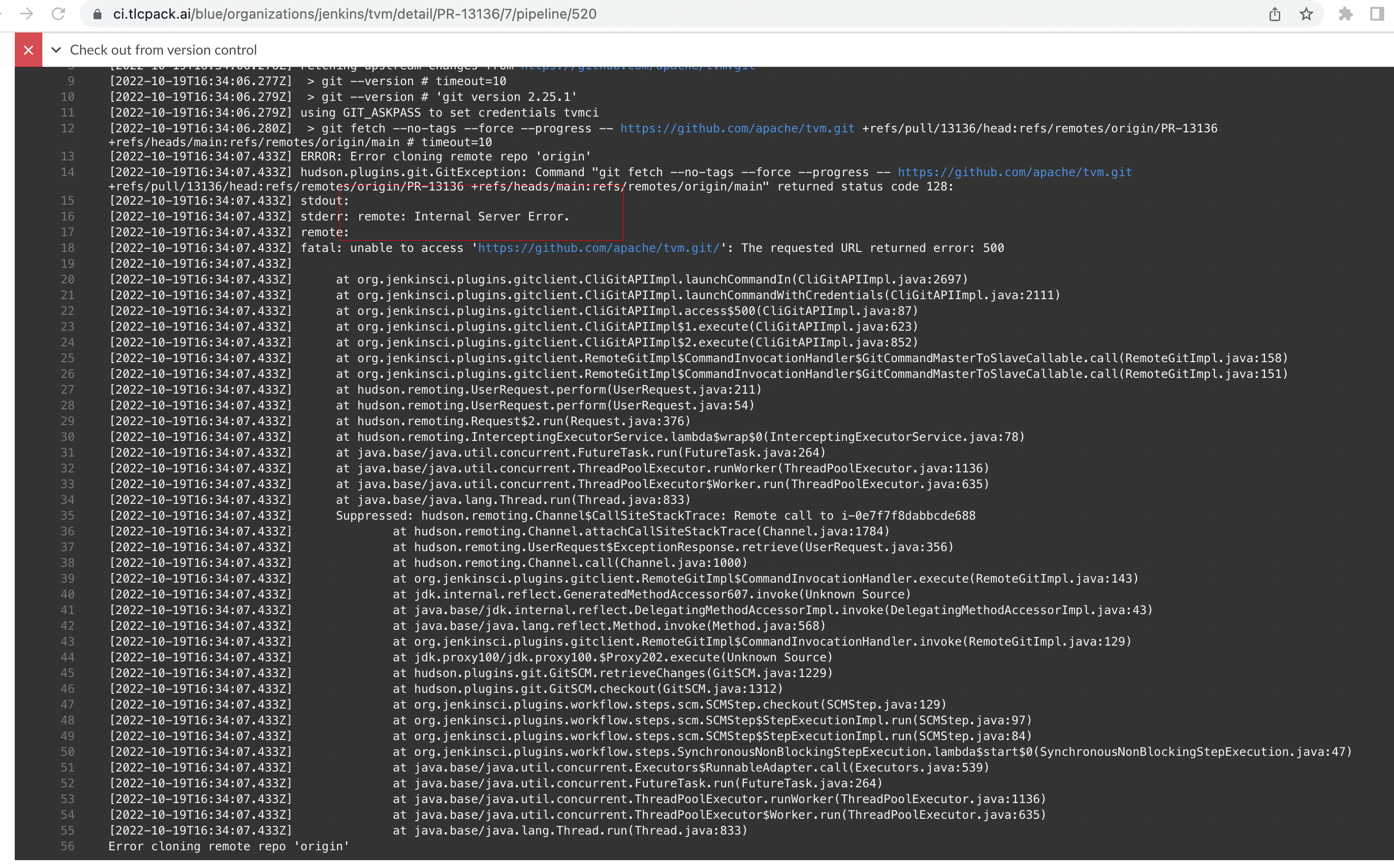The width and height of the screenshot is (1394, 868).
Task: Open tvm.git link in git fetch line 12
Action: pyautogui.click(x=736, y=128)
